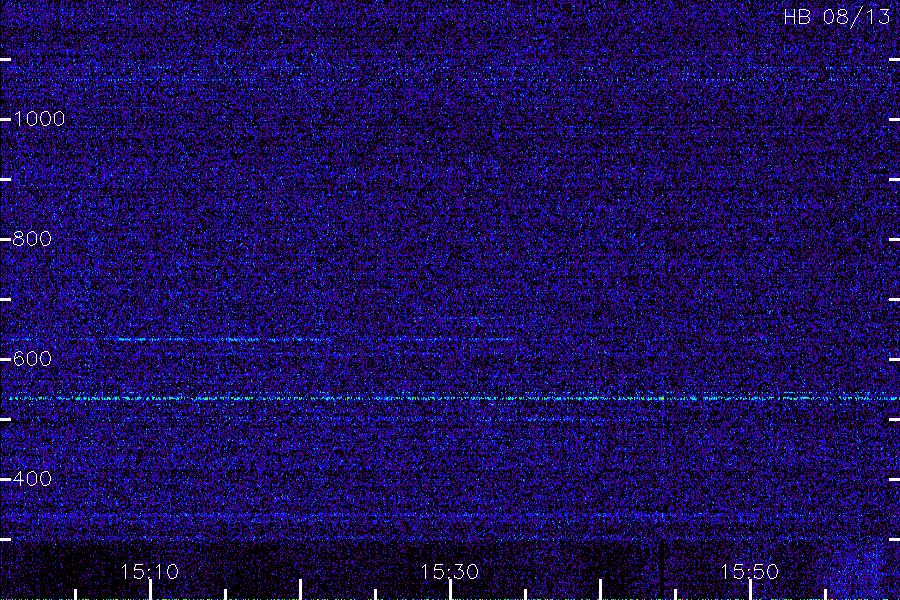The width and height of the screenshot is (900, 600).
Task: Click the 800 frequency axis label
Action: click(x=32, y=239)
